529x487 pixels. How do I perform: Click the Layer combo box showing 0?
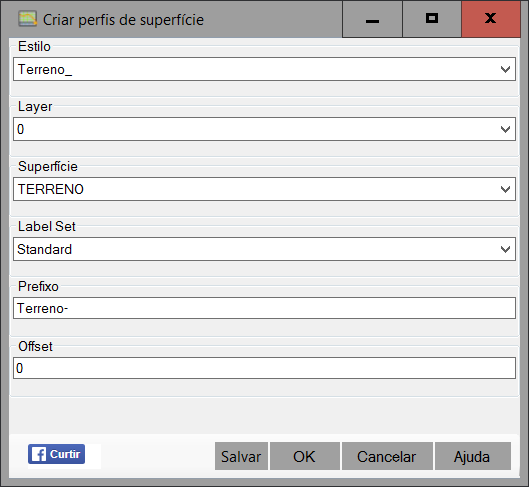264,129
